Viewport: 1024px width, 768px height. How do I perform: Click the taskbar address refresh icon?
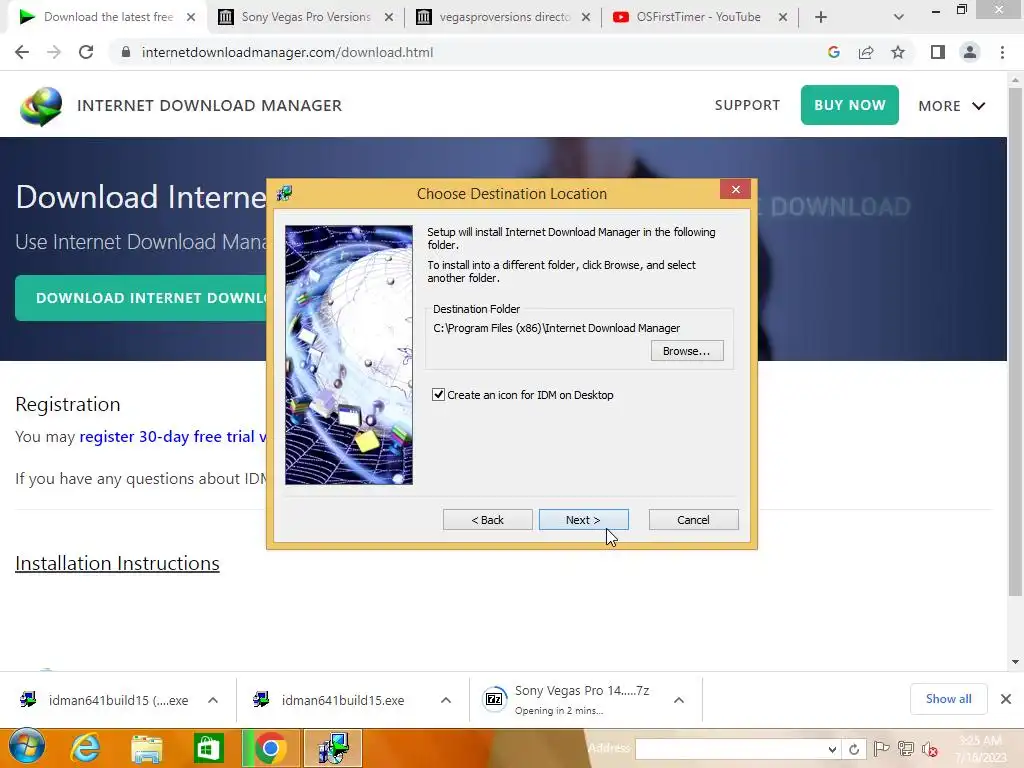854,749
